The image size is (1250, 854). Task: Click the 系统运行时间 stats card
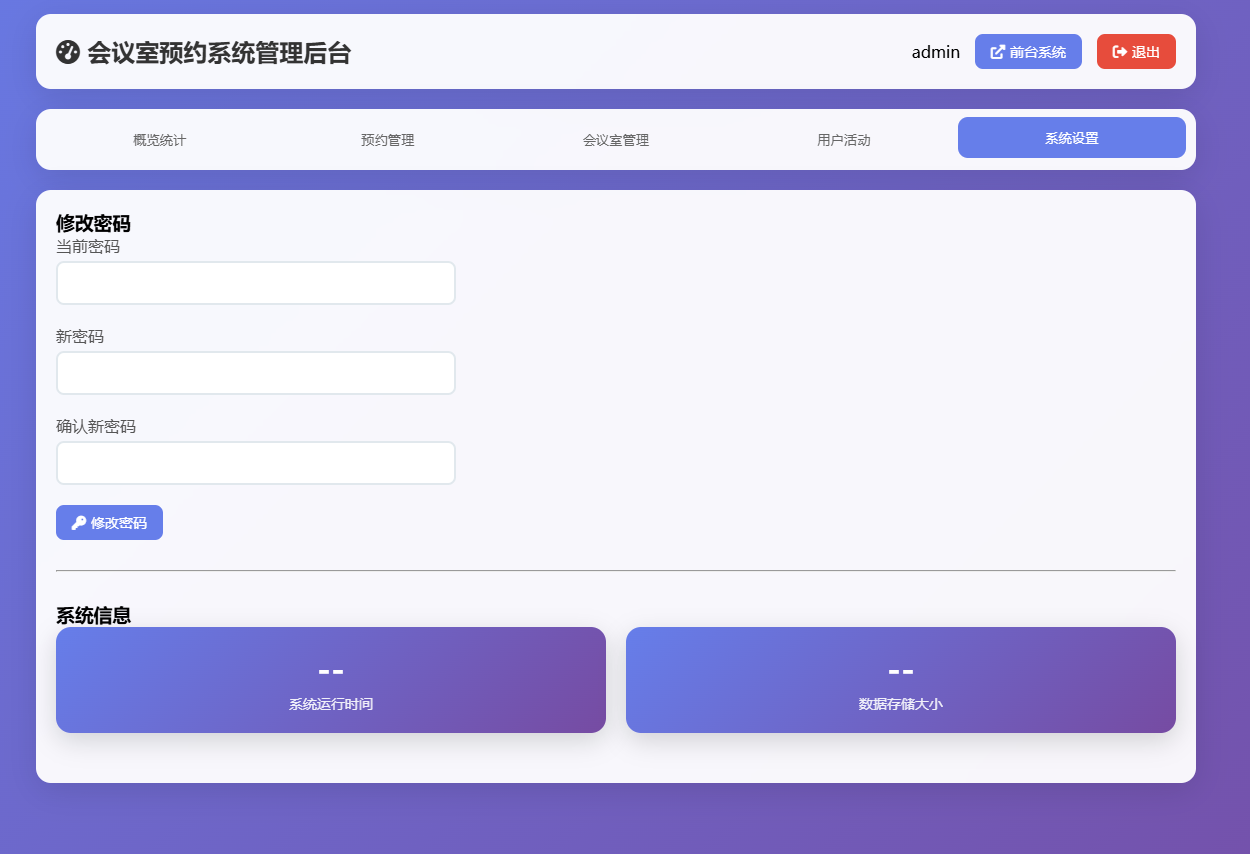coord(331,680)
